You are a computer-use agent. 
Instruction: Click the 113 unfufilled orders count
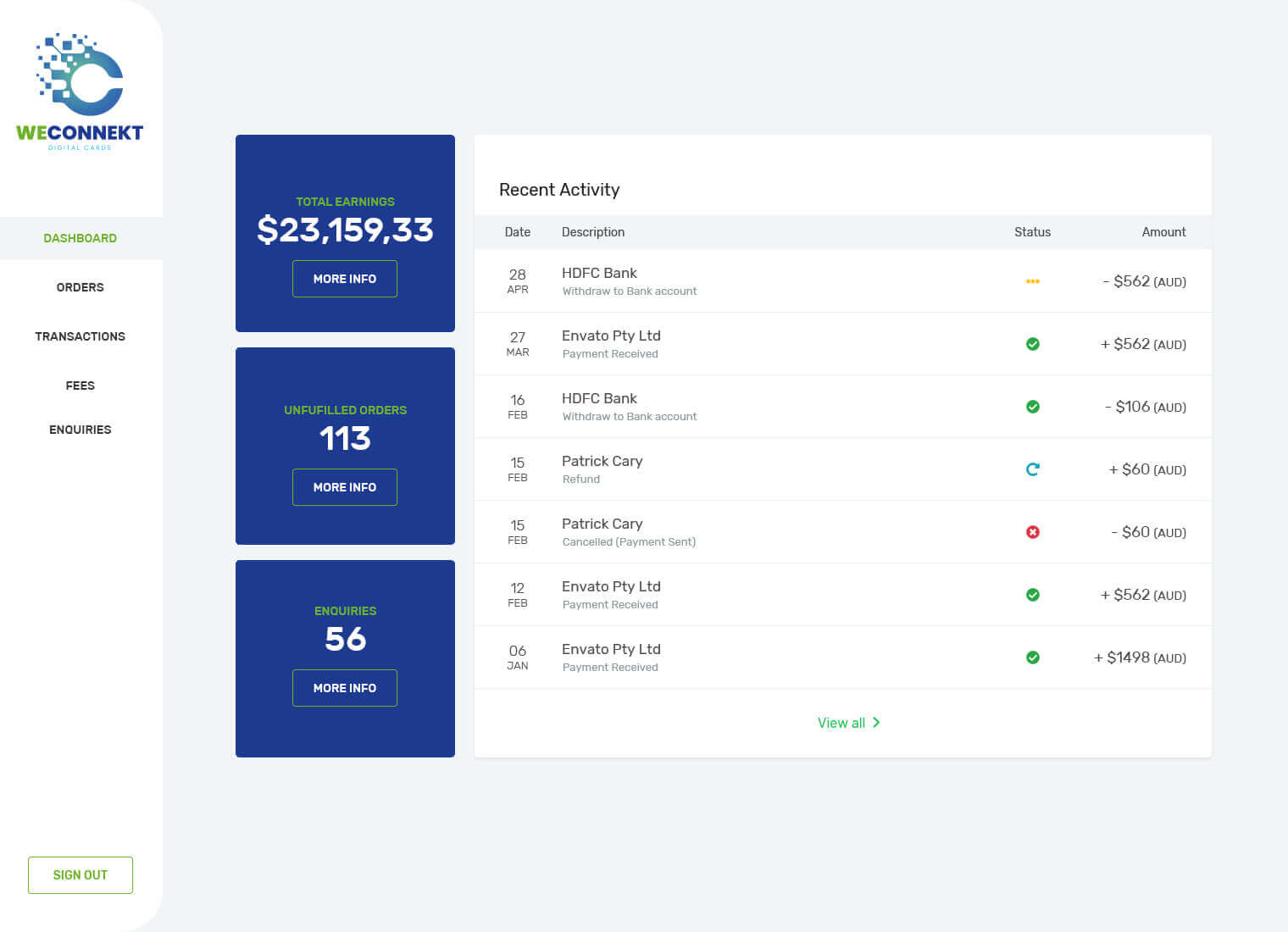pos(345,438)
